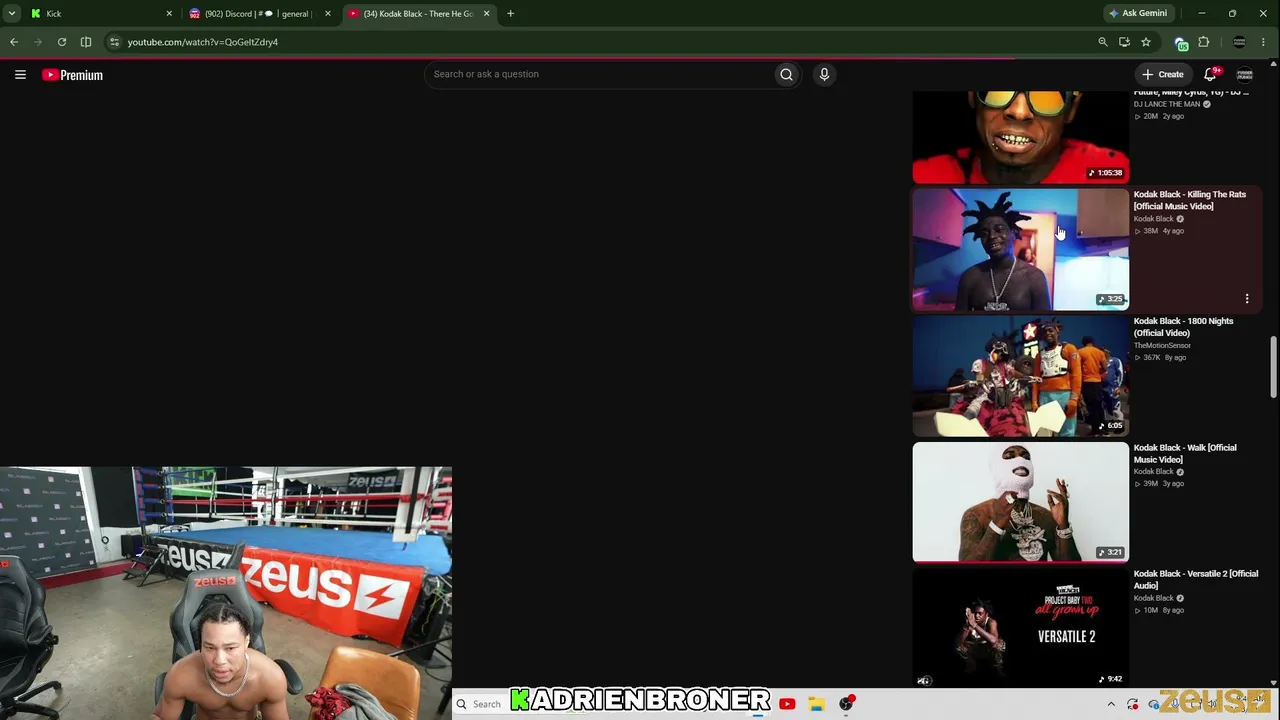Click Ask Gemini button
1280x720 pixels.
pyautogui.click(x=1138, y=14)
